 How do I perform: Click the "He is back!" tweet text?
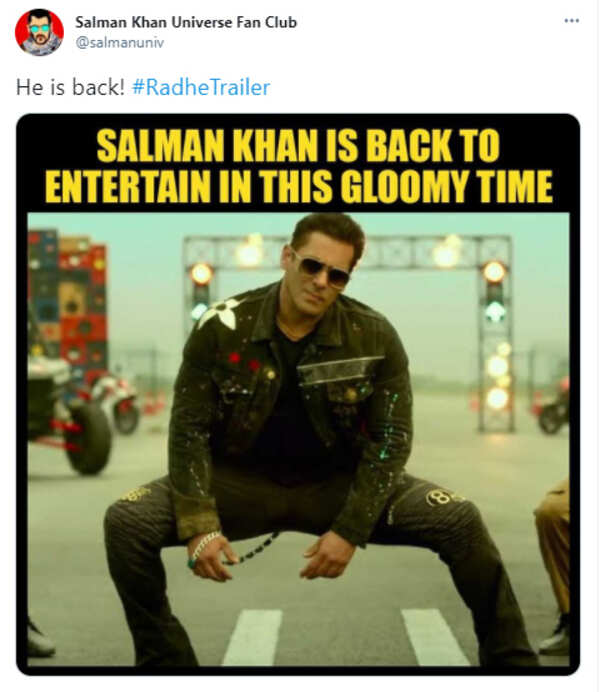70,87
